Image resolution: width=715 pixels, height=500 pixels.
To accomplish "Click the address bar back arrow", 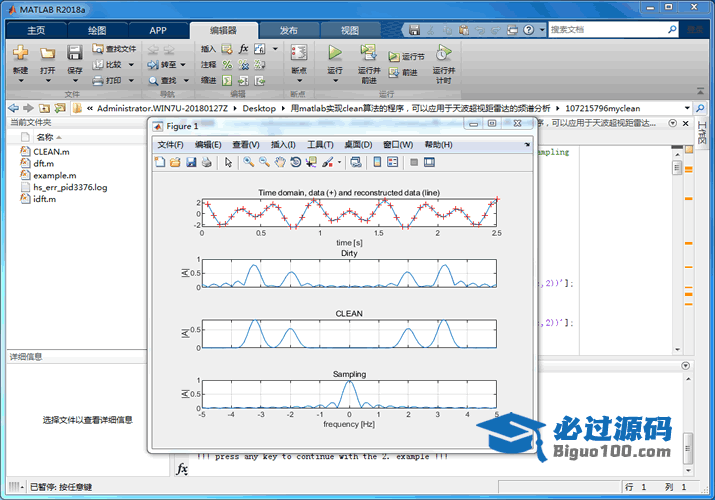I will (14, 108).
